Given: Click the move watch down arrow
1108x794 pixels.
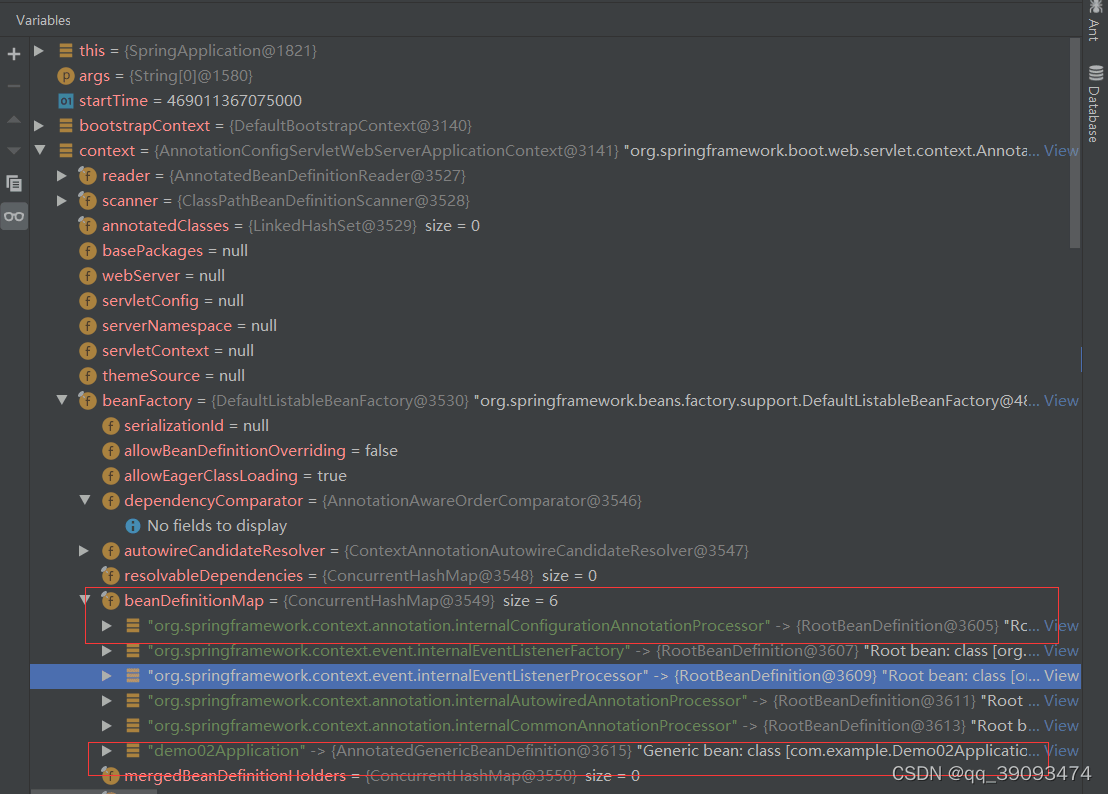Looking at the screenshot, I should point(14,150).
